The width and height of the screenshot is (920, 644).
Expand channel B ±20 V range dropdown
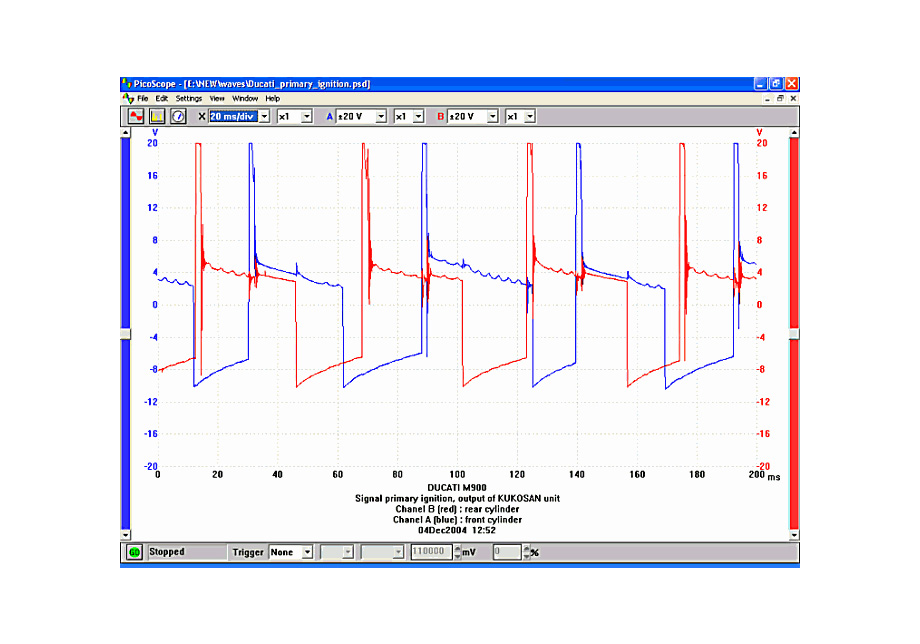tap(492, 117)
